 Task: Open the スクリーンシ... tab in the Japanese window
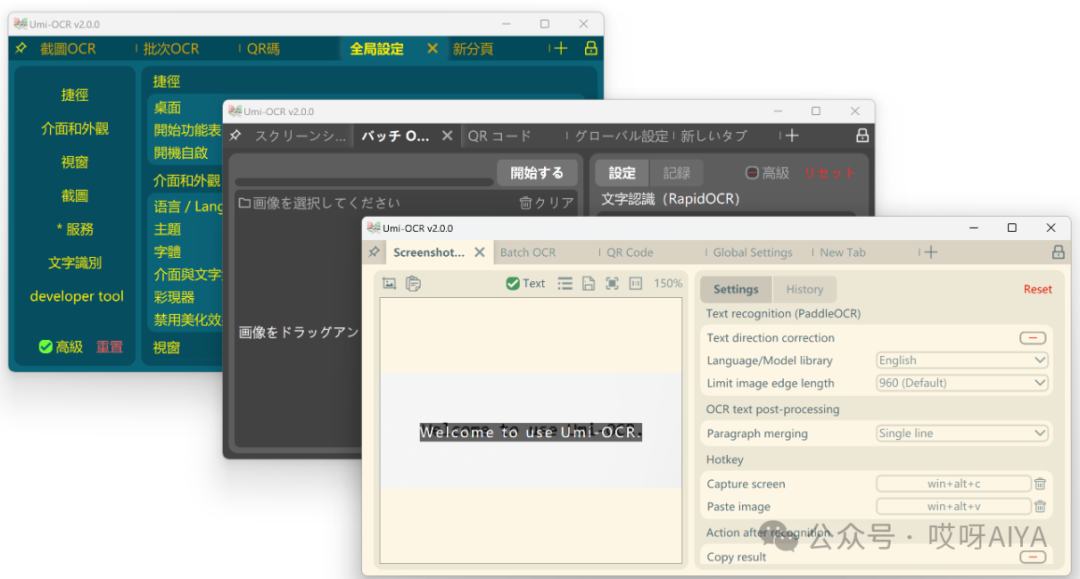pos(300,136)
